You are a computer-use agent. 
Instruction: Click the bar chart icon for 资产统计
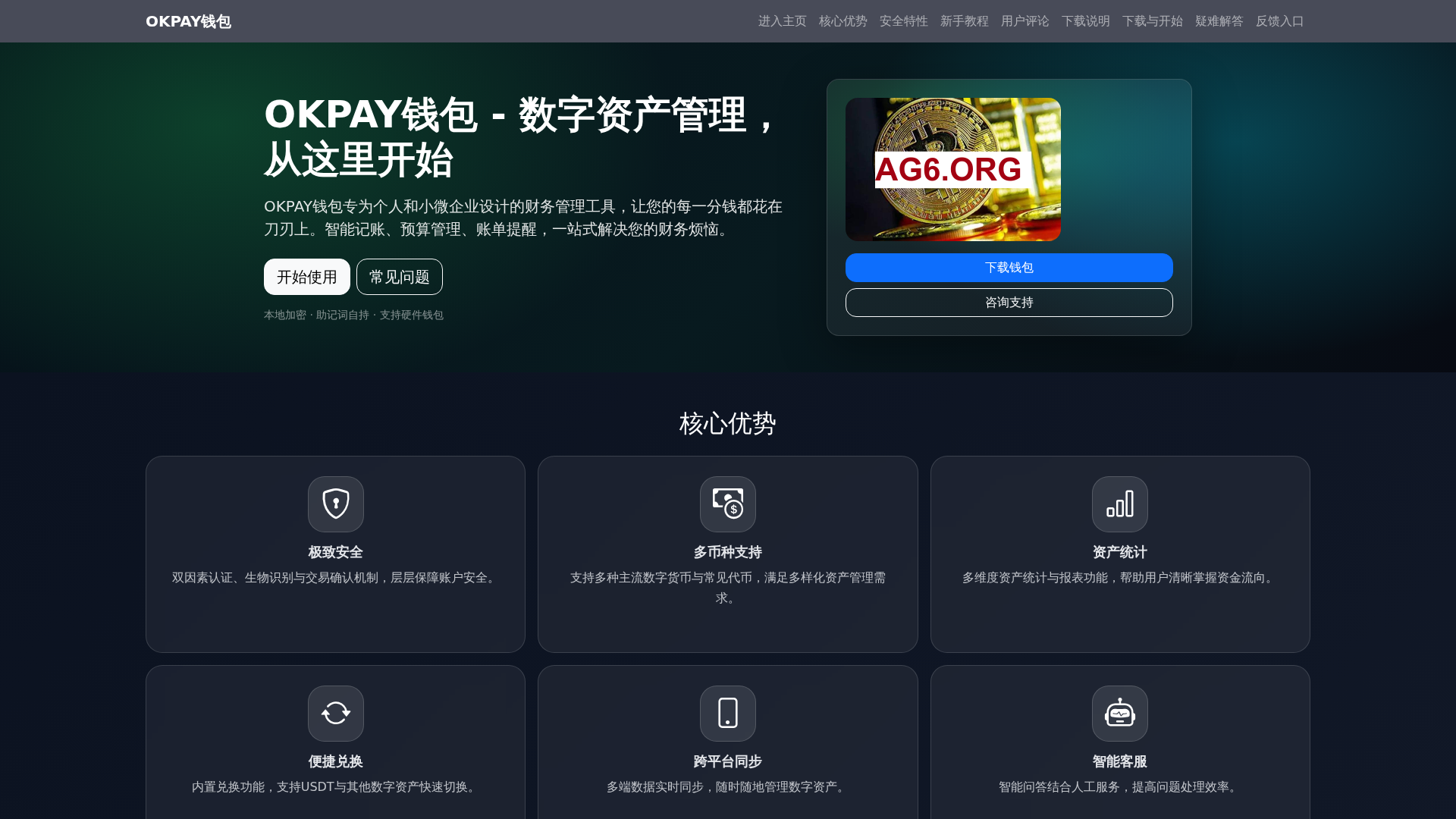1120,504
